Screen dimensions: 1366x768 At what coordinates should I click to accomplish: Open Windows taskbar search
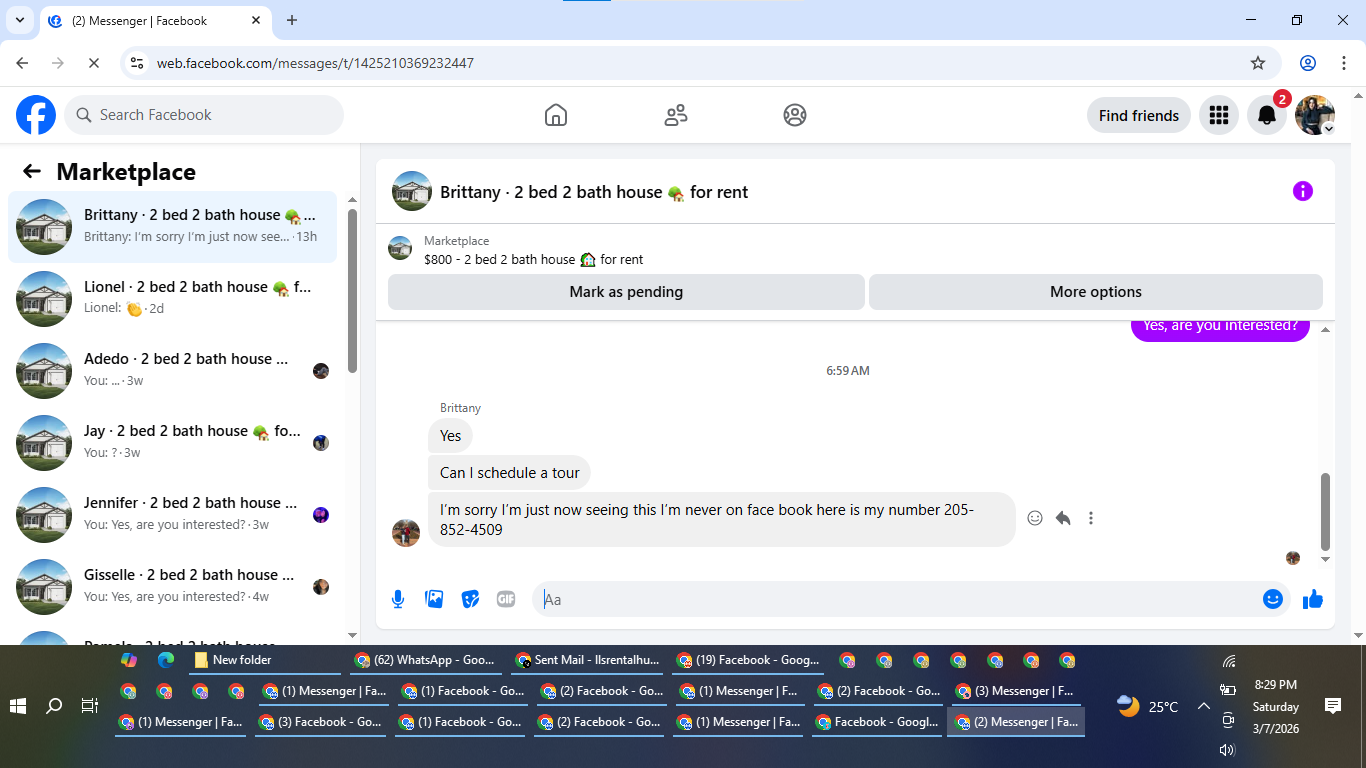54,706
